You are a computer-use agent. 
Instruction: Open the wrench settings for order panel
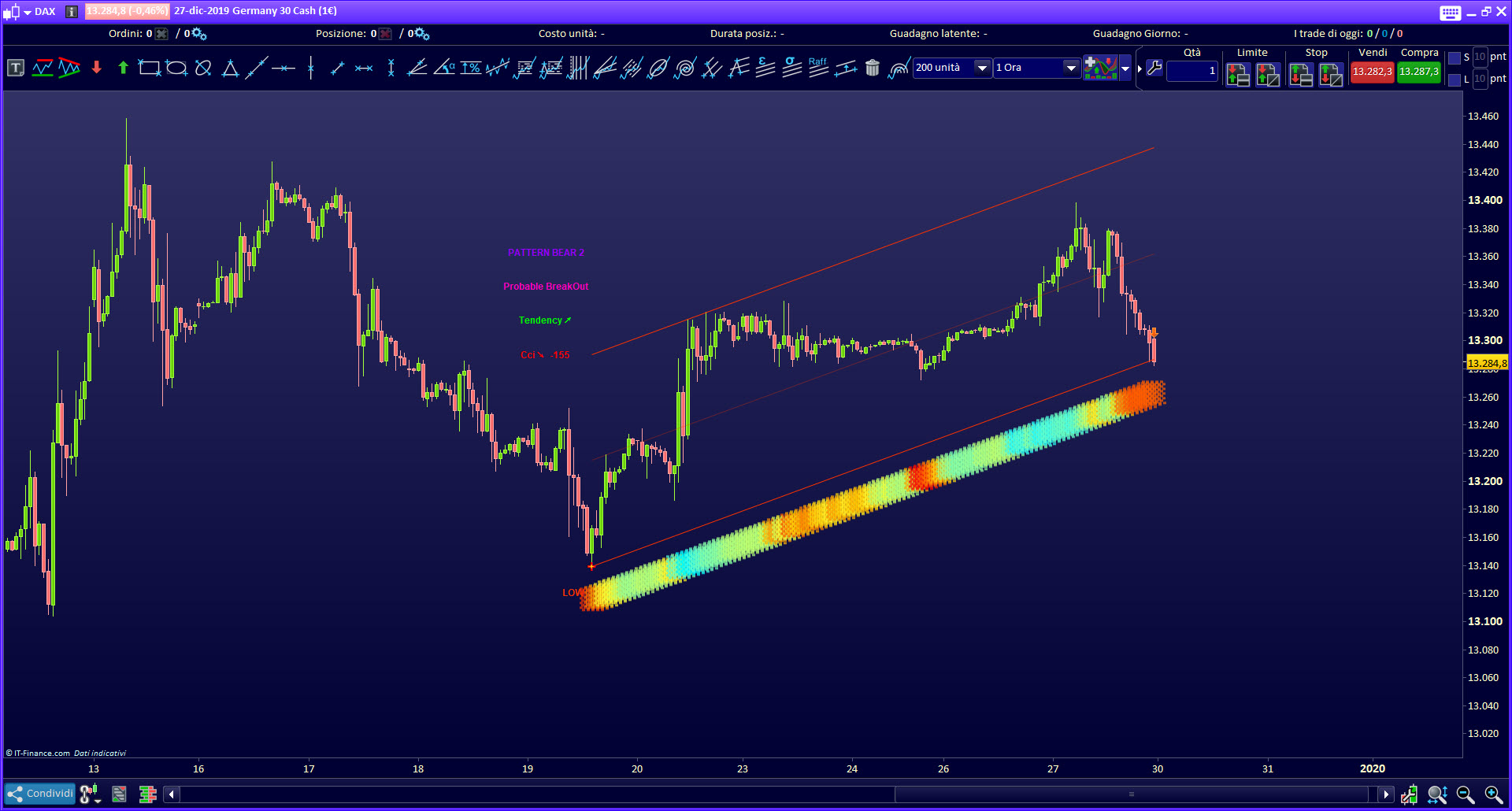1154,69
